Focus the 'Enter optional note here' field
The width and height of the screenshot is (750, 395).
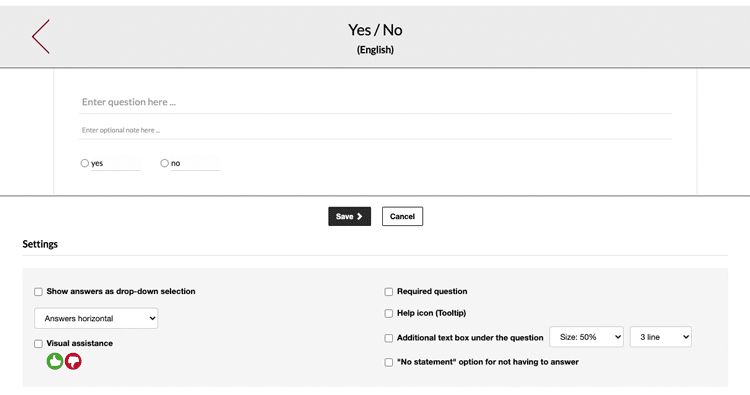click(x=375, y=130)
